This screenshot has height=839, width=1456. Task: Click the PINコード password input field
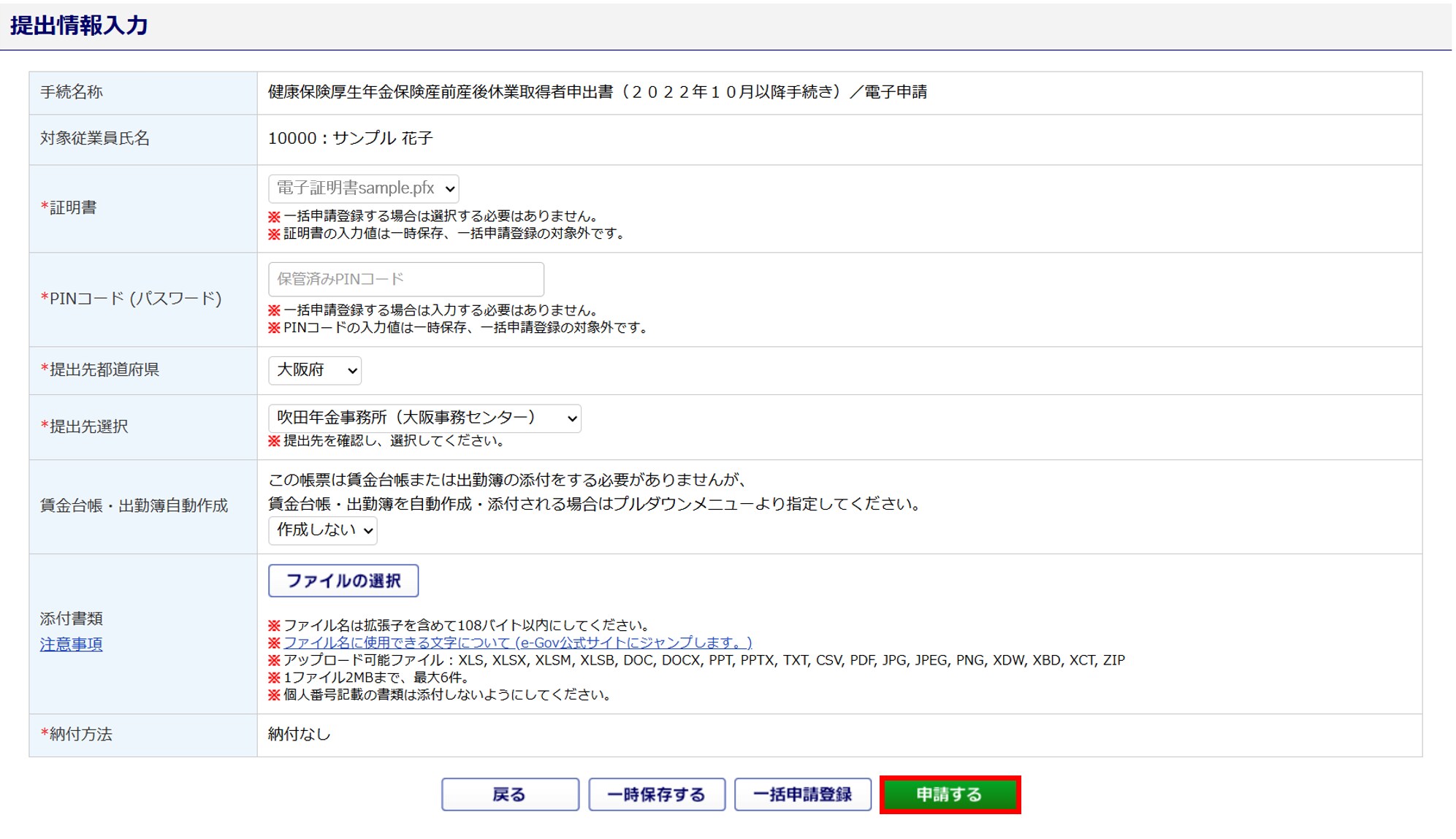click(405, 279)
